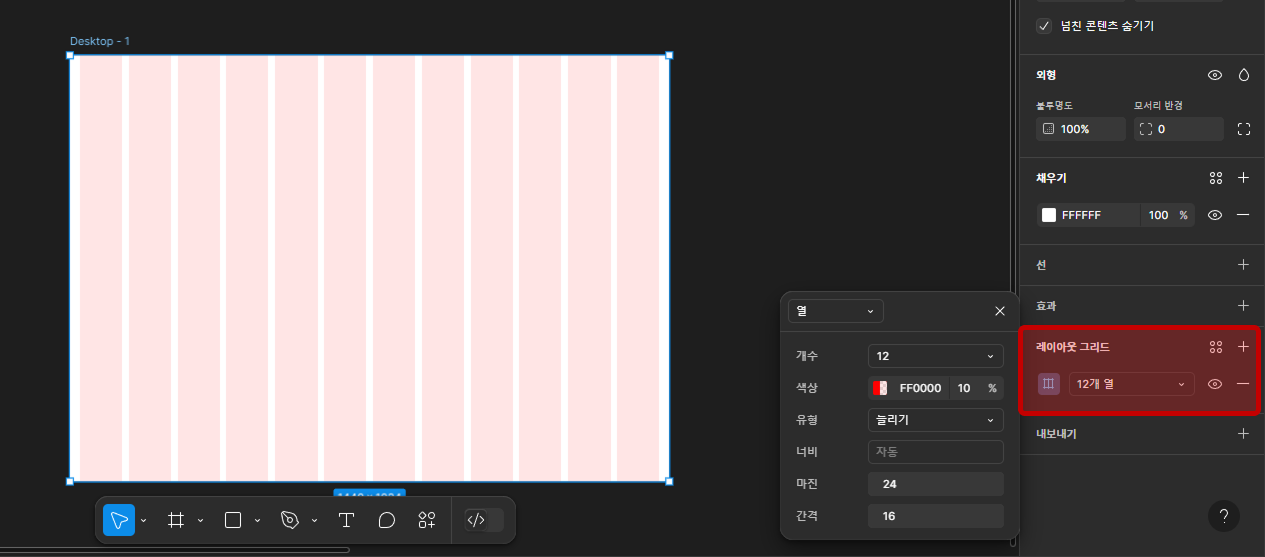
Task: Click the 모서리 반경 value field
Action: pyautogui.click(x=1179, y=129)
